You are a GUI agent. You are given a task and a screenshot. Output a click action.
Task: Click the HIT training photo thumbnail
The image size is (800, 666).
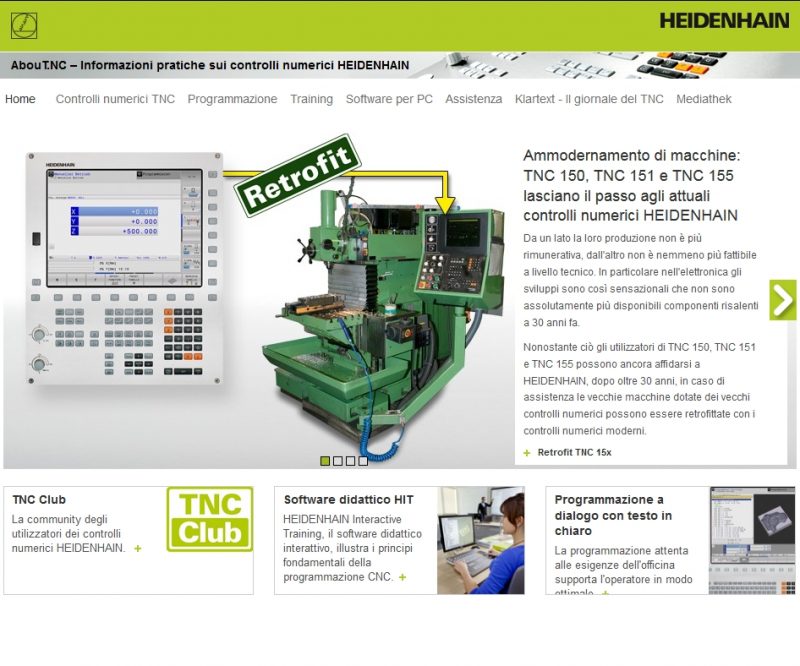pos(481,540)
